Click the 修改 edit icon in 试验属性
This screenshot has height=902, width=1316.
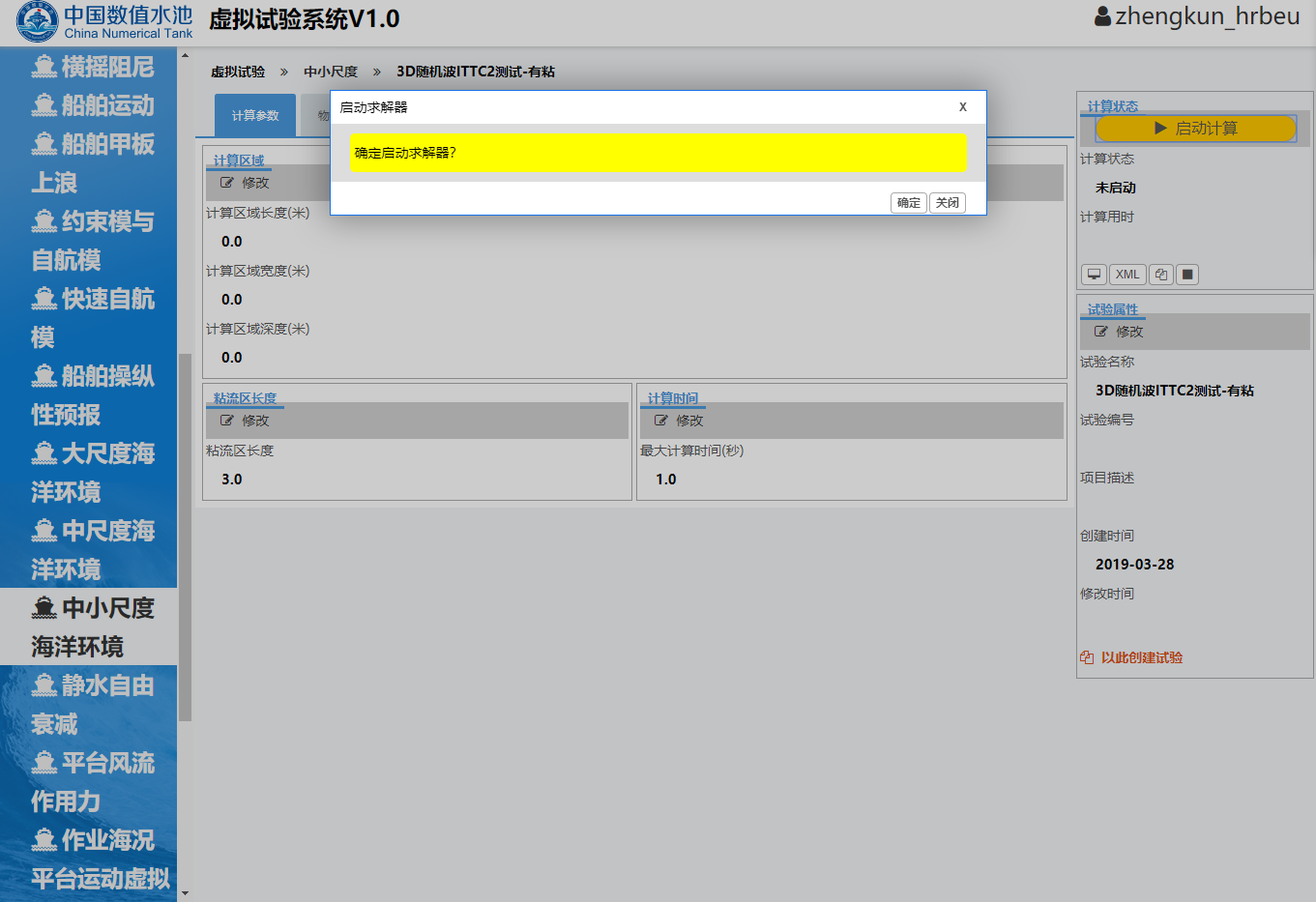pyautogui.click(x=1101, y=332)
